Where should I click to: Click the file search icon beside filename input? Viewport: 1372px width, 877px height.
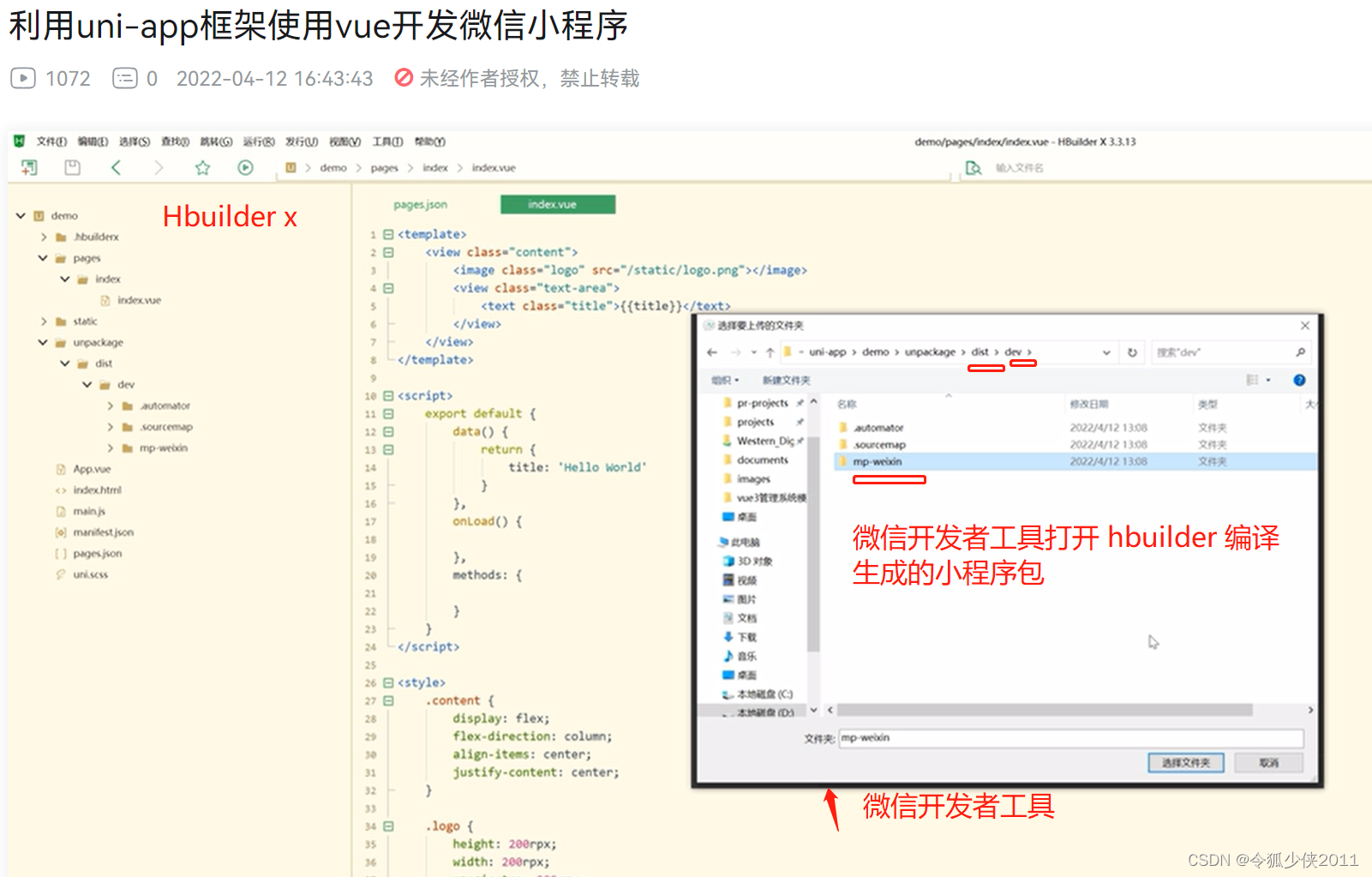(x=974, y=168)
